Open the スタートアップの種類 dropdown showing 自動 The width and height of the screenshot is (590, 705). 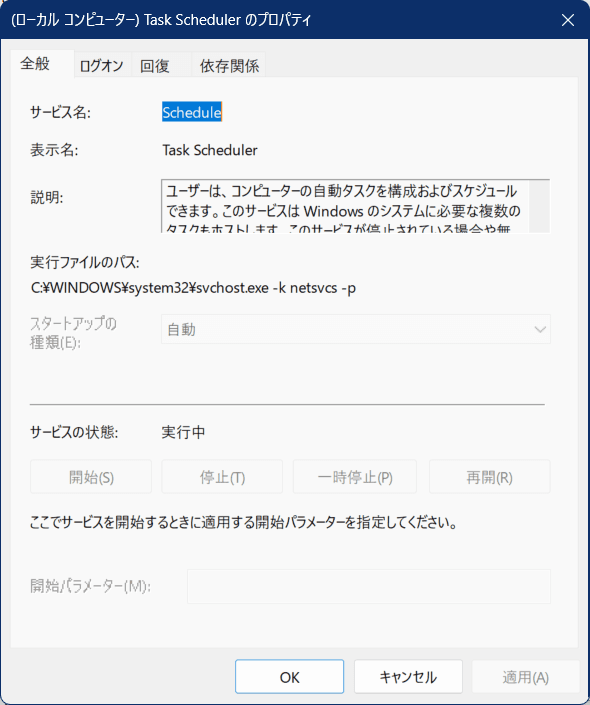(x=356, y=329)
